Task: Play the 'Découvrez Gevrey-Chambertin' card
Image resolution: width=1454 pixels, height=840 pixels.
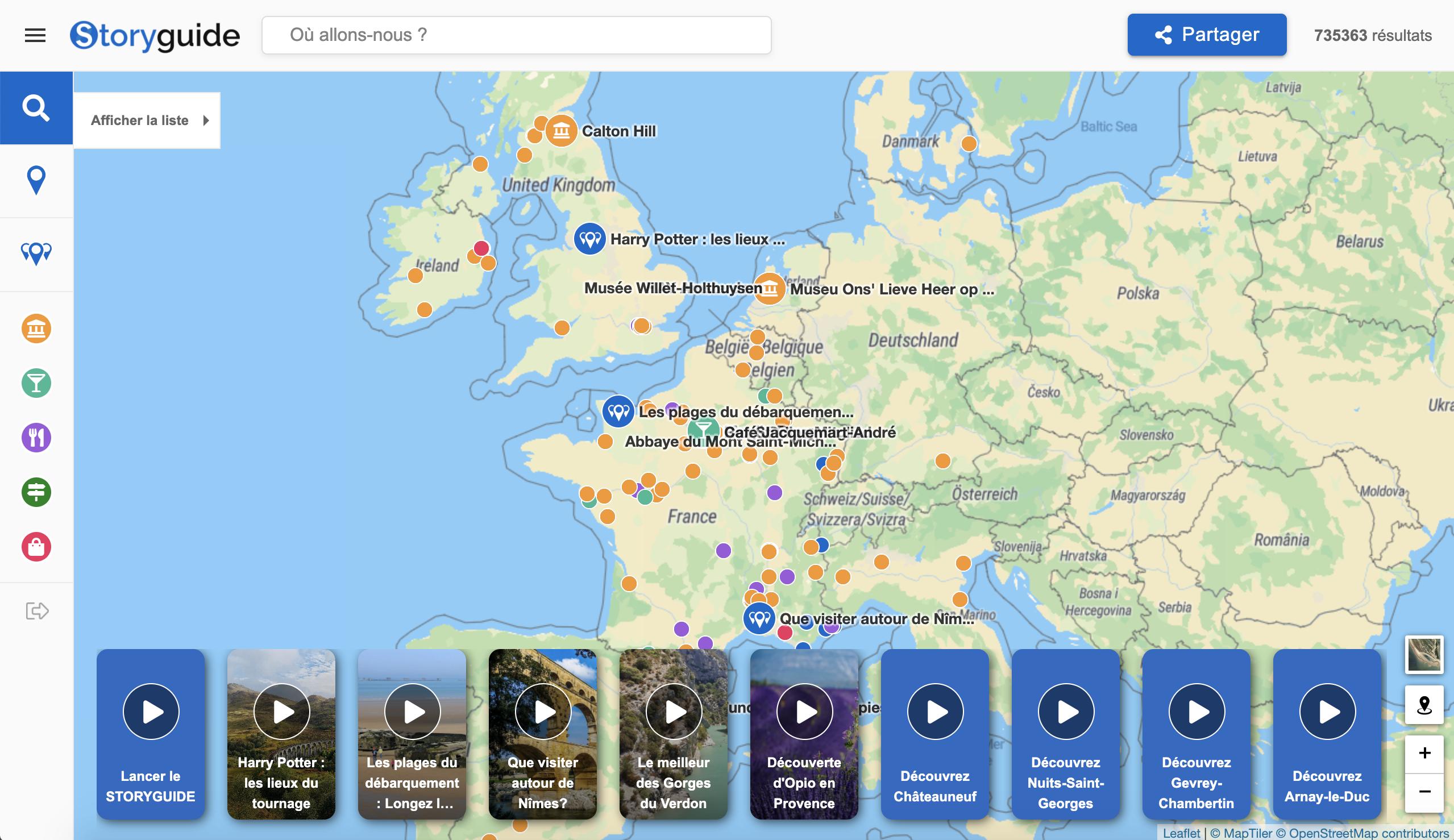Action: point(1197,712)
